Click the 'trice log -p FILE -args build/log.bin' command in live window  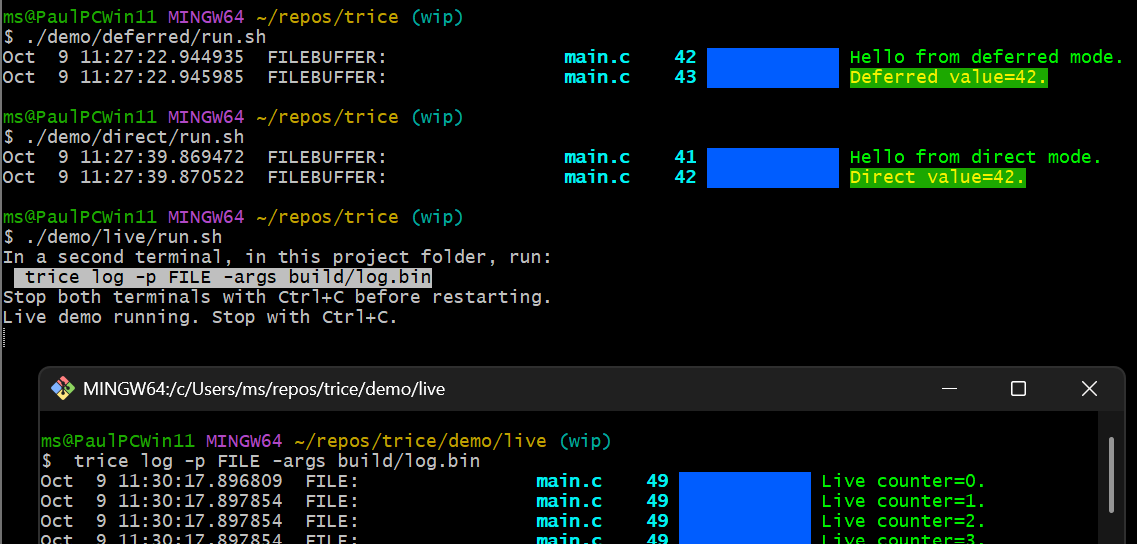click(277, 461)
